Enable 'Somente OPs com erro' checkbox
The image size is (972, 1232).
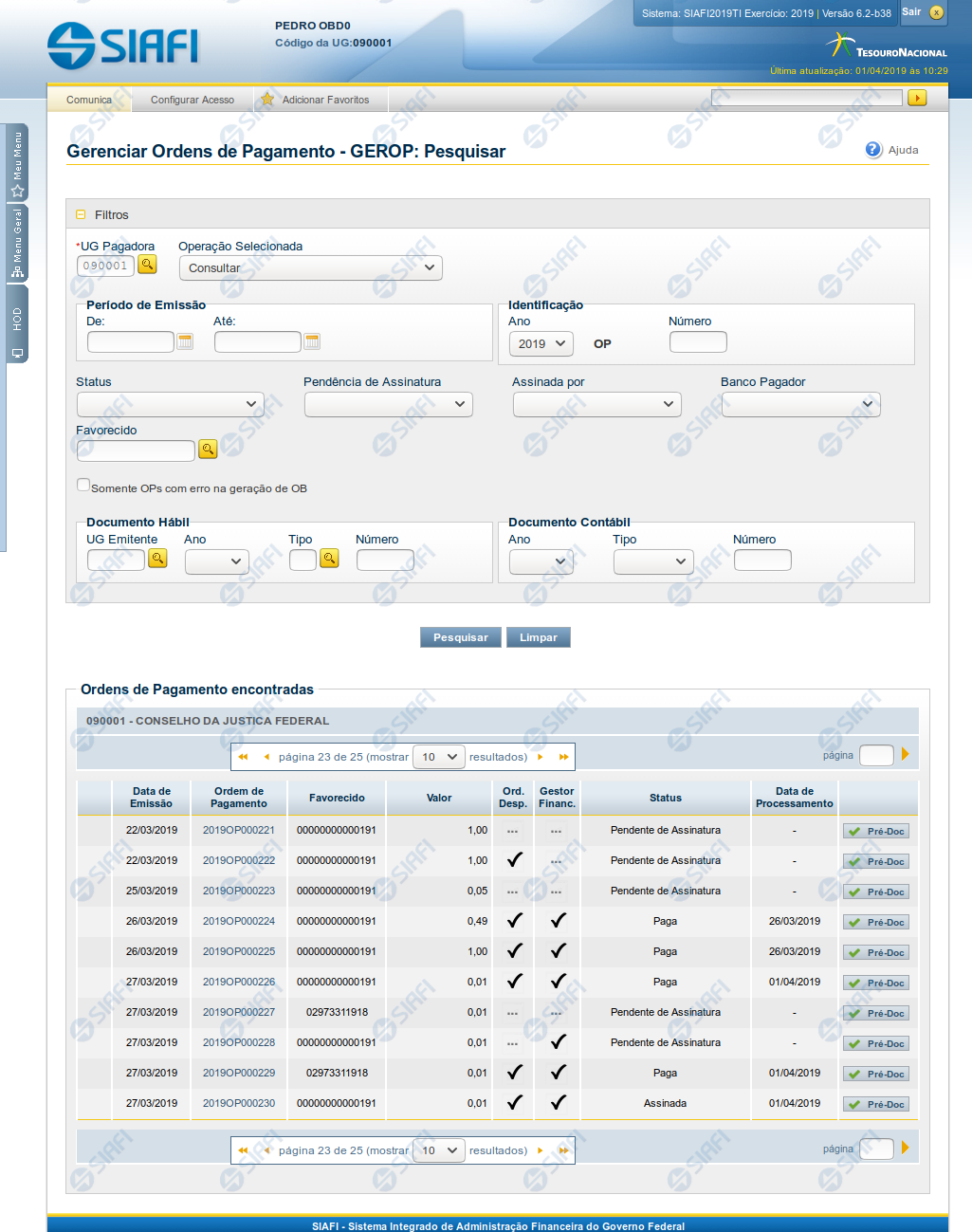pyautogui.click(x=83, y=486)
